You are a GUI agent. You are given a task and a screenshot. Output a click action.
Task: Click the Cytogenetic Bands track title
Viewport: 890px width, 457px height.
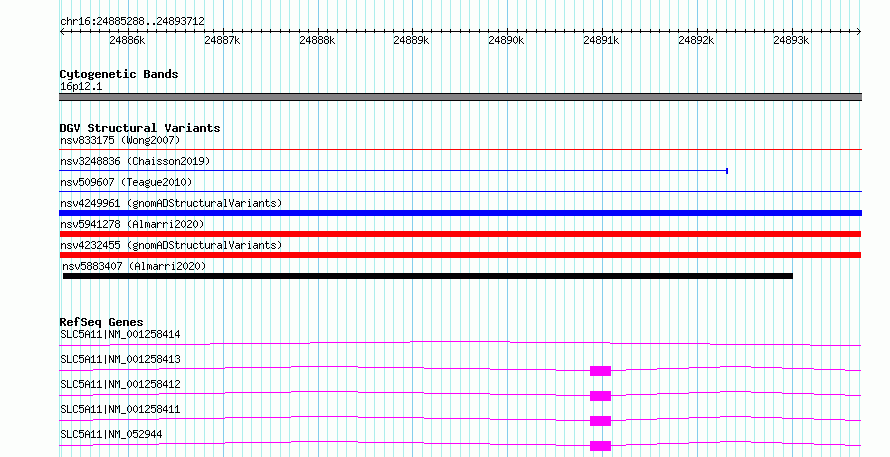[119, 74]
